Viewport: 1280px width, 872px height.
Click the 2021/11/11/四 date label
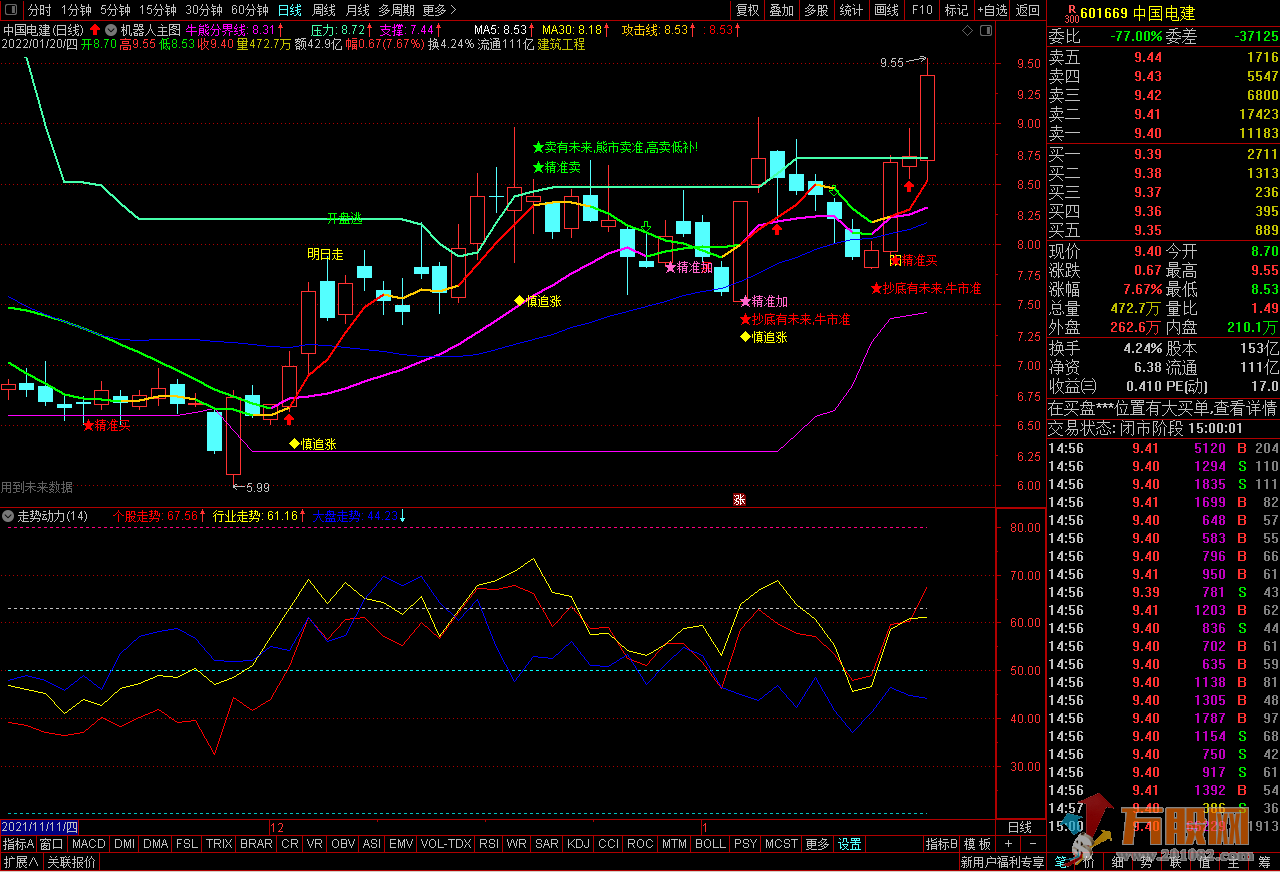pos(40,827)
